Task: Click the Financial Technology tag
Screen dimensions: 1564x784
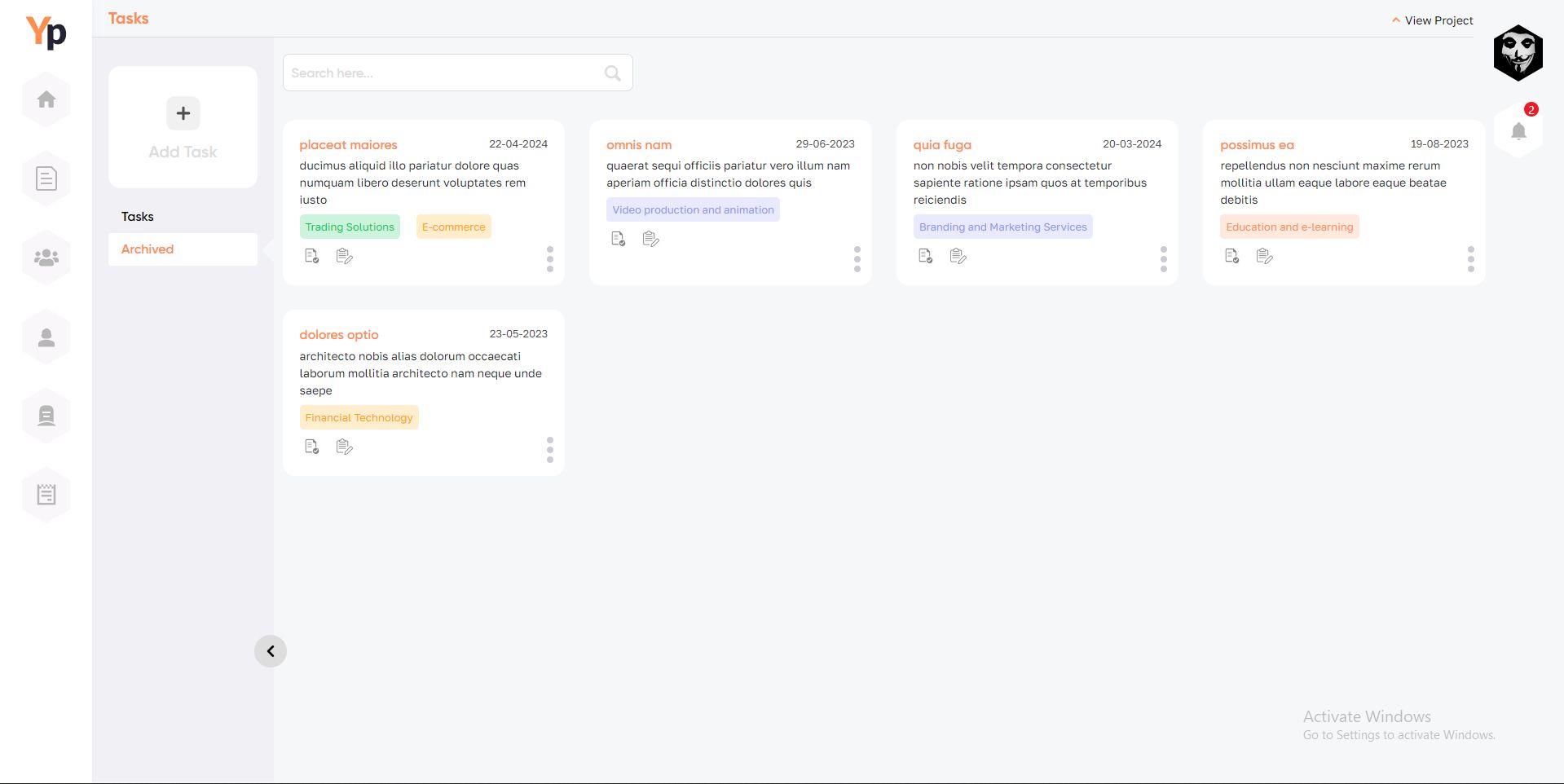Action: [359, 418]
